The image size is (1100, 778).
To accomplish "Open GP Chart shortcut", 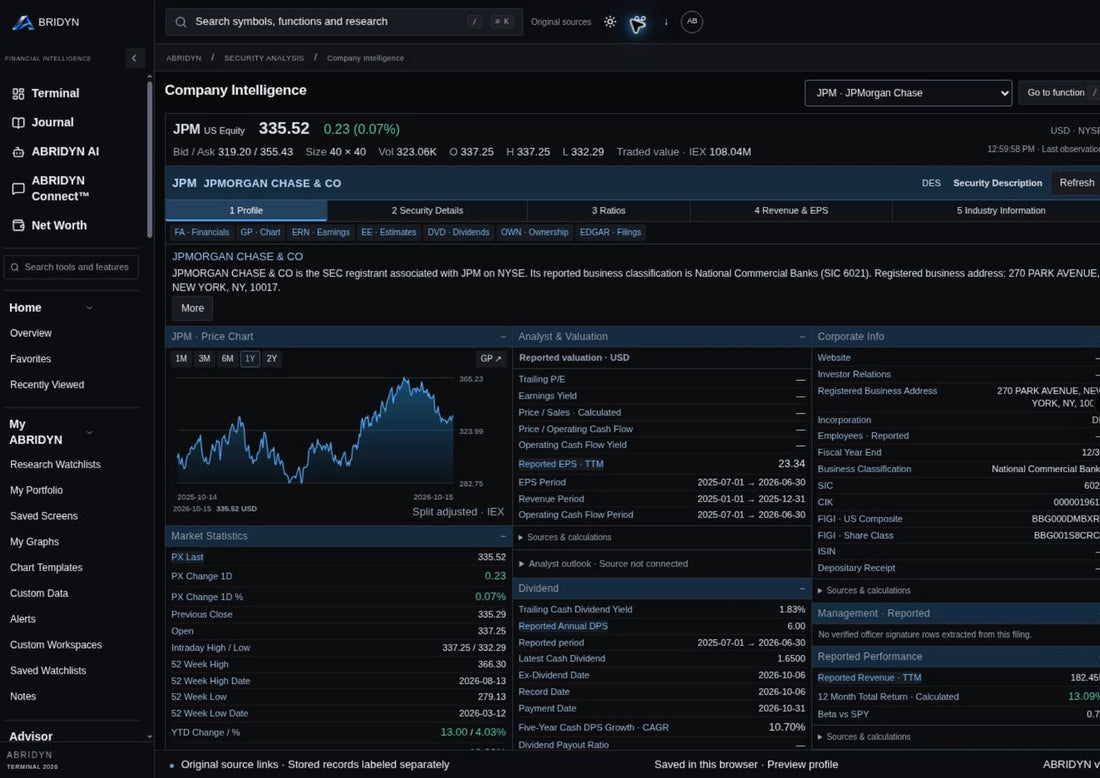I will [x=260, y=232].
